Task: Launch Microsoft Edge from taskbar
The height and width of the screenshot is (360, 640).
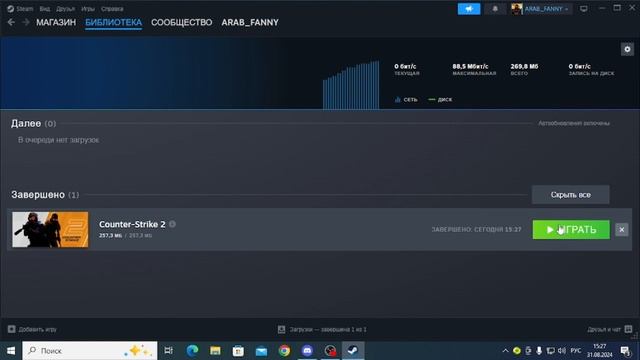Action: pyautogui.click(x=192, y=351)
